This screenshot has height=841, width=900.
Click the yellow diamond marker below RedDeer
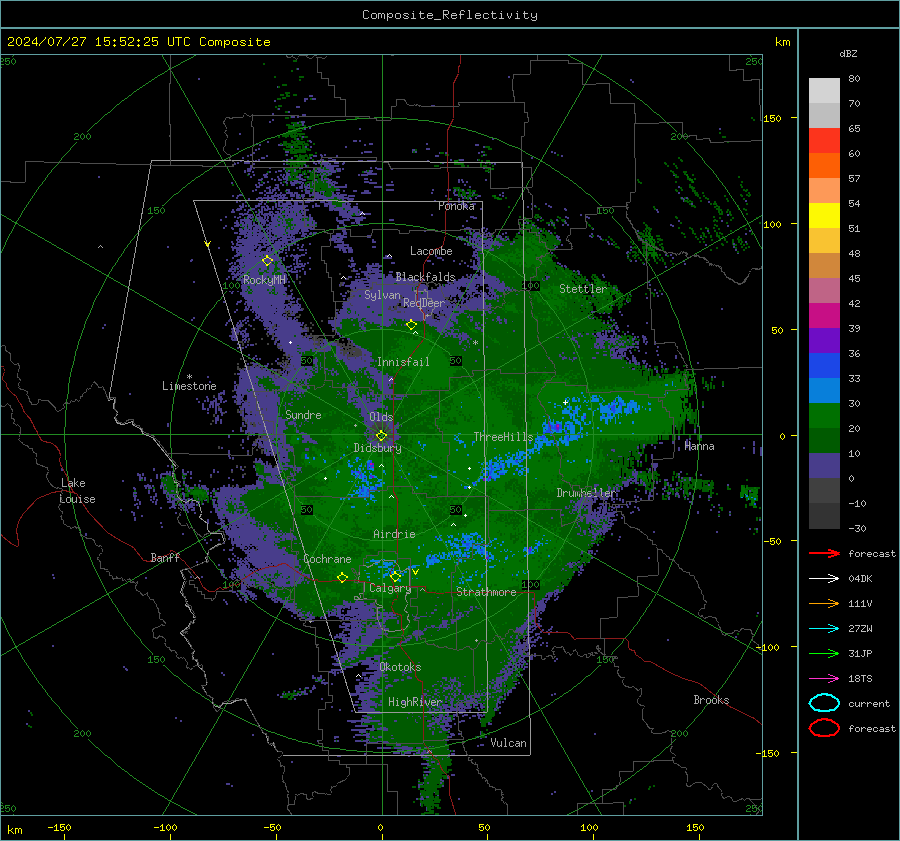412,325
